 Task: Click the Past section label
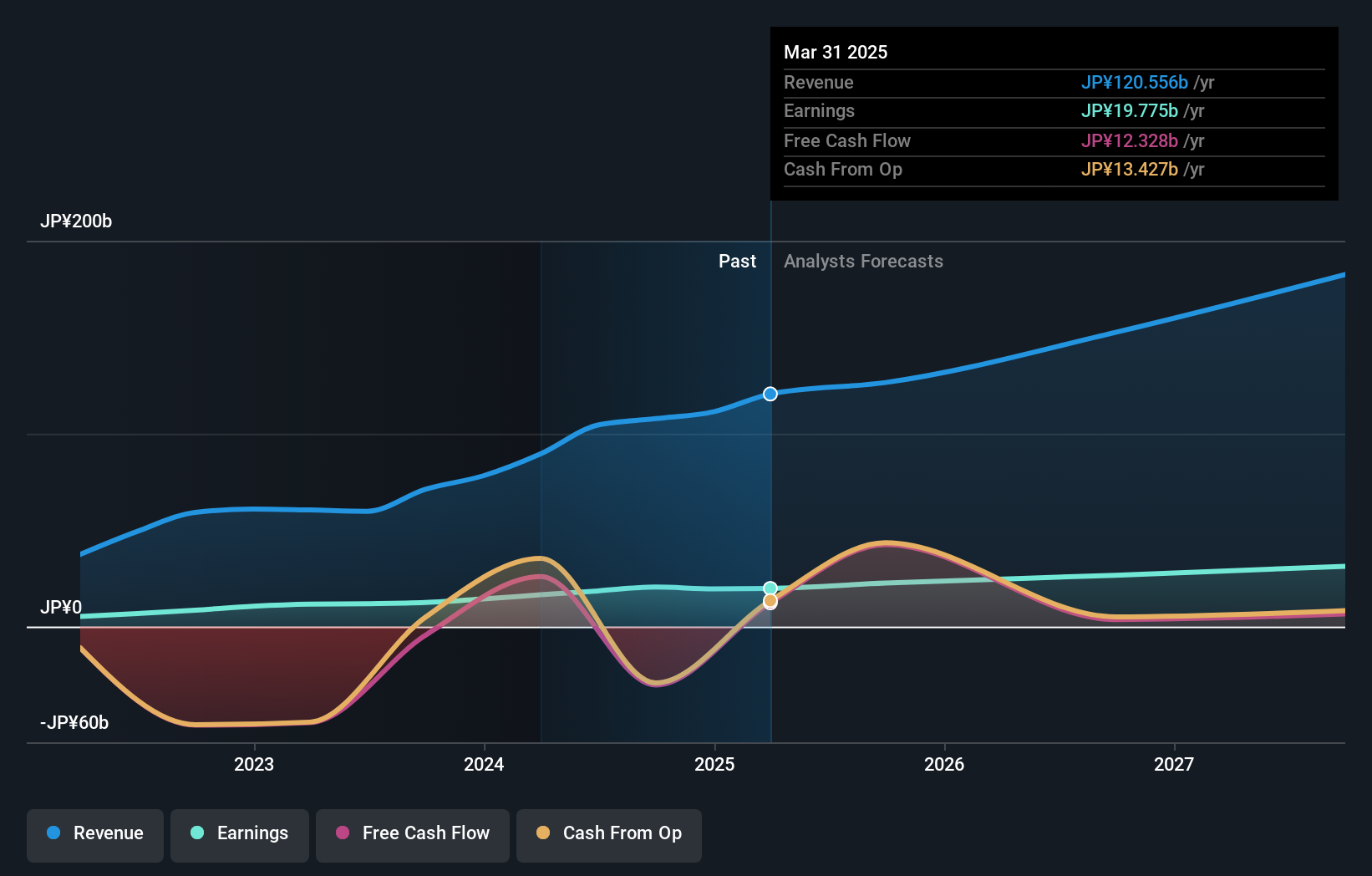click(737, 262)
